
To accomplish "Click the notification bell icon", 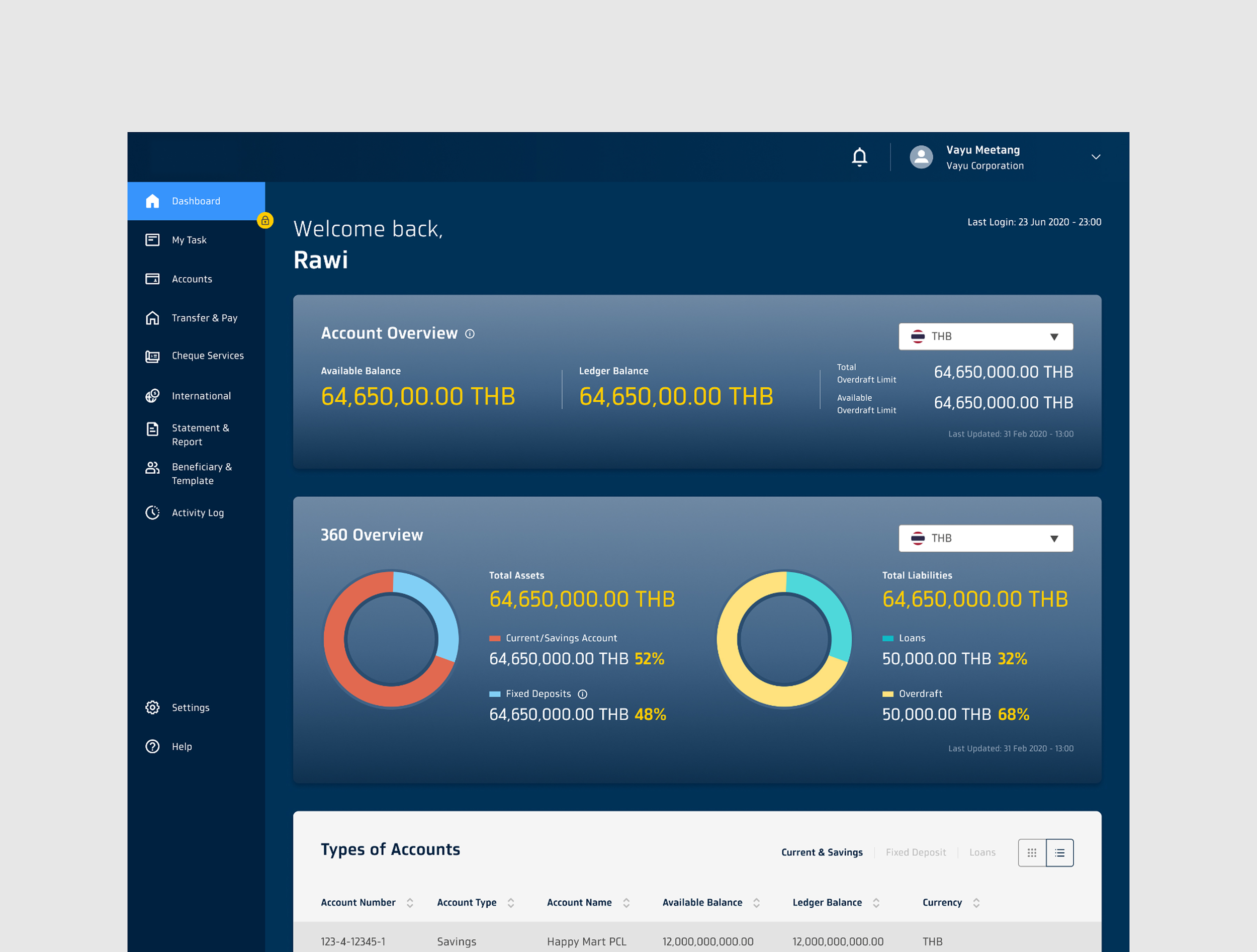I will (x=859, y=157).
